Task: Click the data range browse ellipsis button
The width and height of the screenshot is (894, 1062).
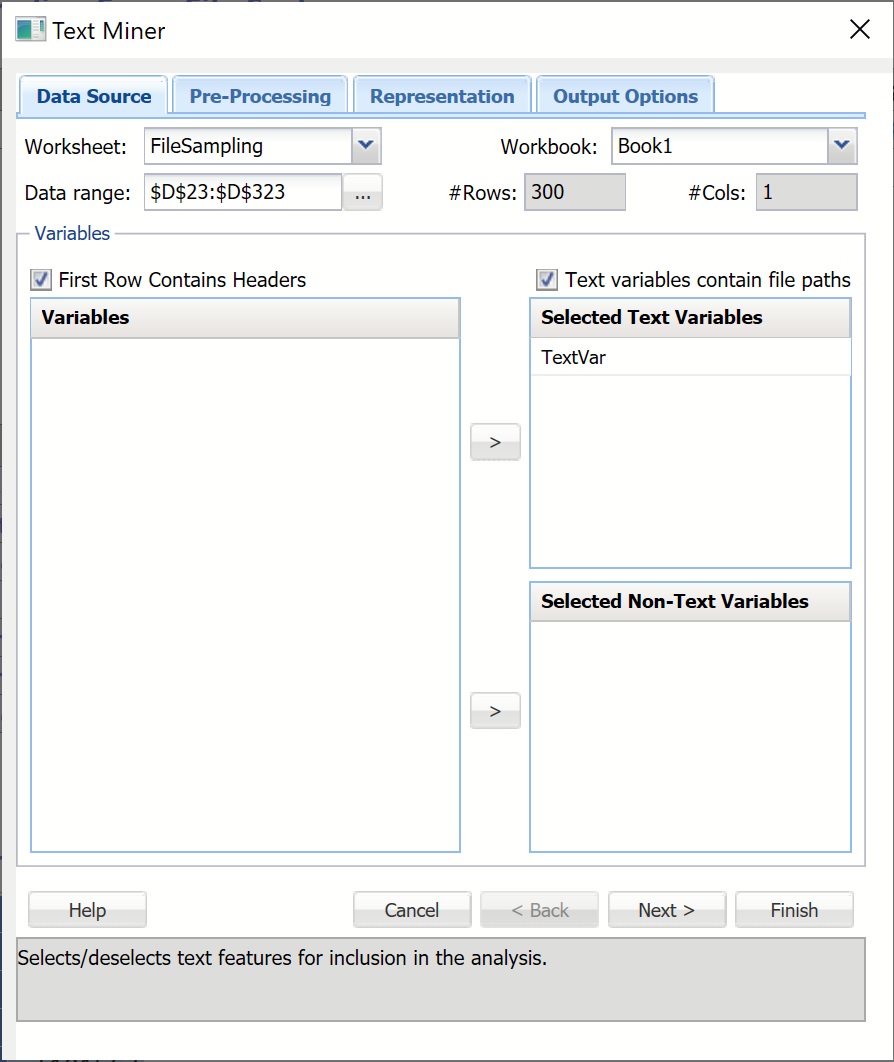Action: pyautogui.click(x=362, y=193)
